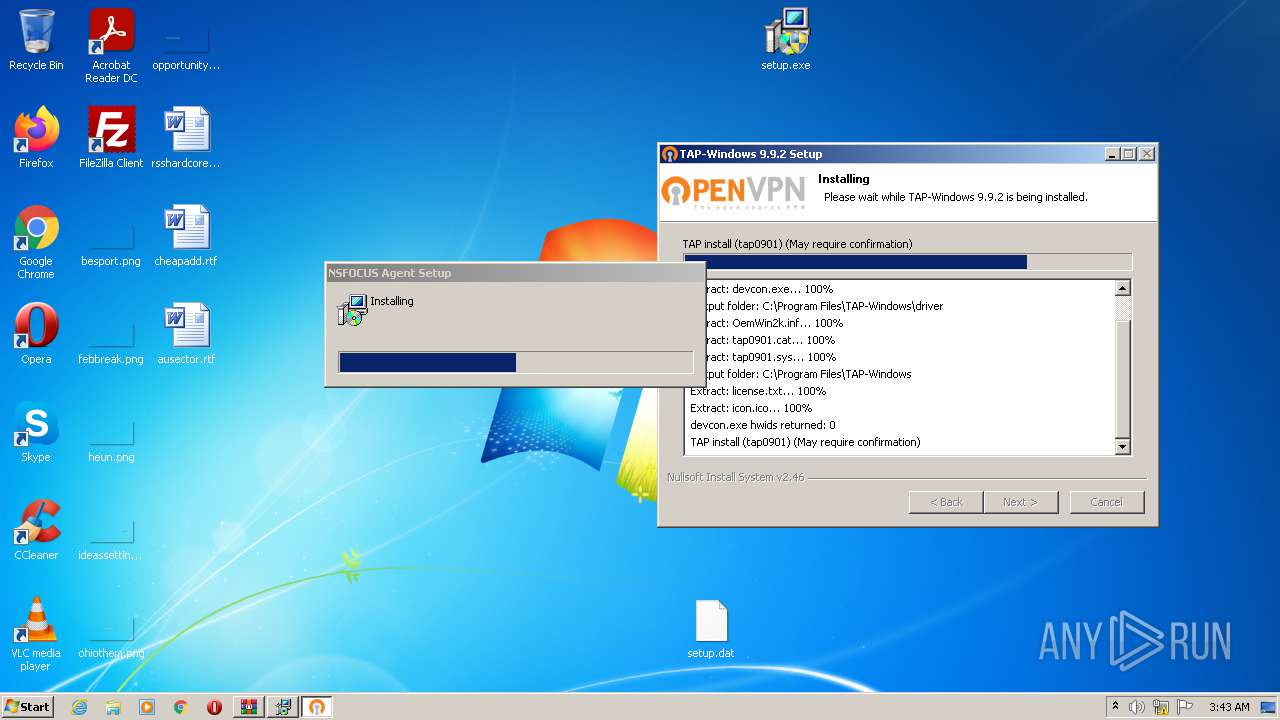Click TAP-Windows install progress bar
Image resolution: width=1280 pixels, height=720 pixels.
pyautogui.click(x=908, y=262)
